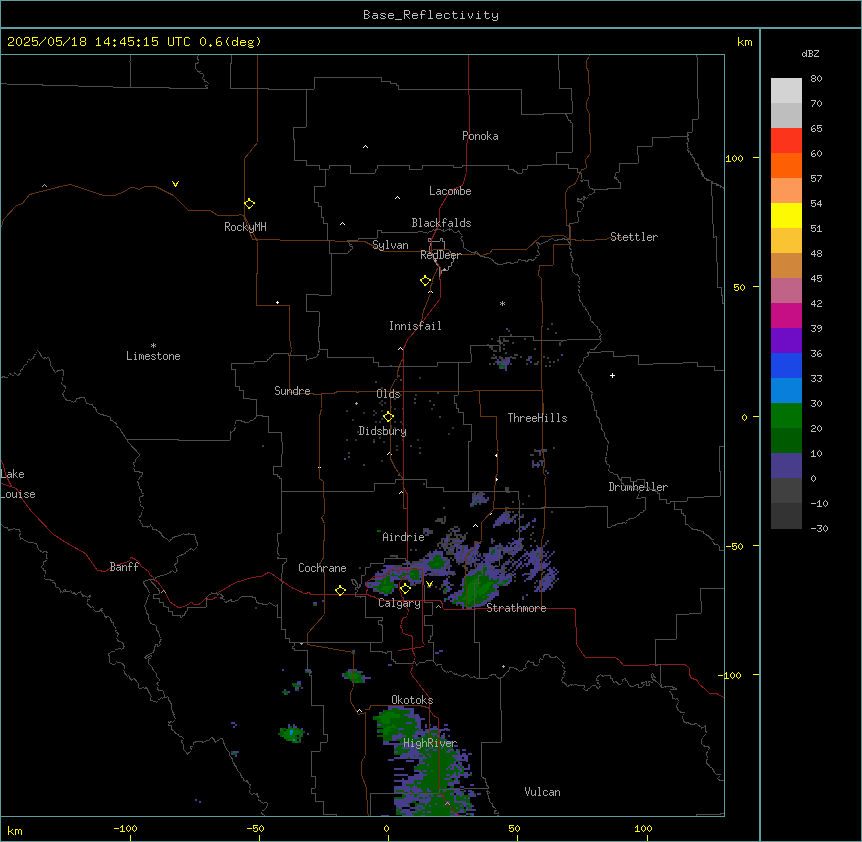The height and width of the screenshot is (842, 862).
Task: Click the Vulcan city label
Action: coord(542,792)
